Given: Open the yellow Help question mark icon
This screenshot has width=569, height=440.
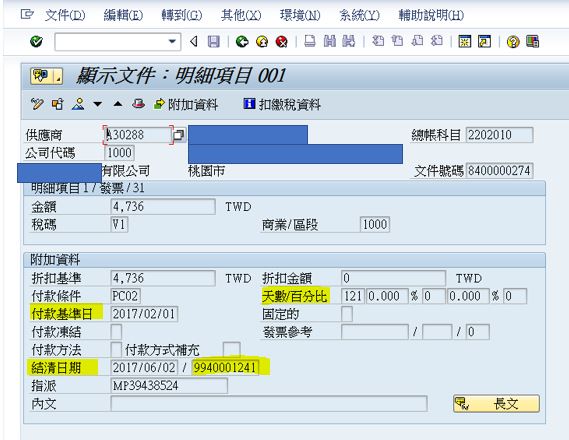Looking at the screenshot, I should coord(513,42).
